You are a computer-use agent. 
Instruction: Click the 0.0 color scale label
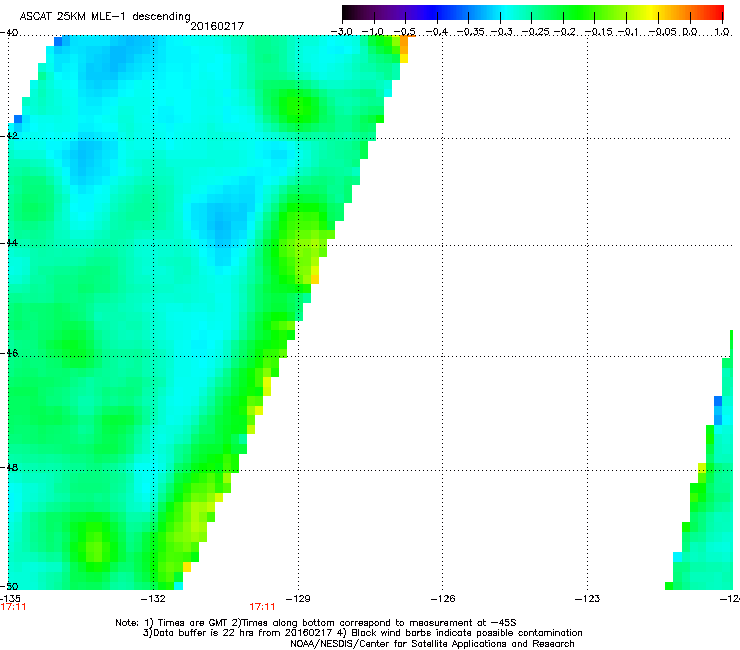690,32
